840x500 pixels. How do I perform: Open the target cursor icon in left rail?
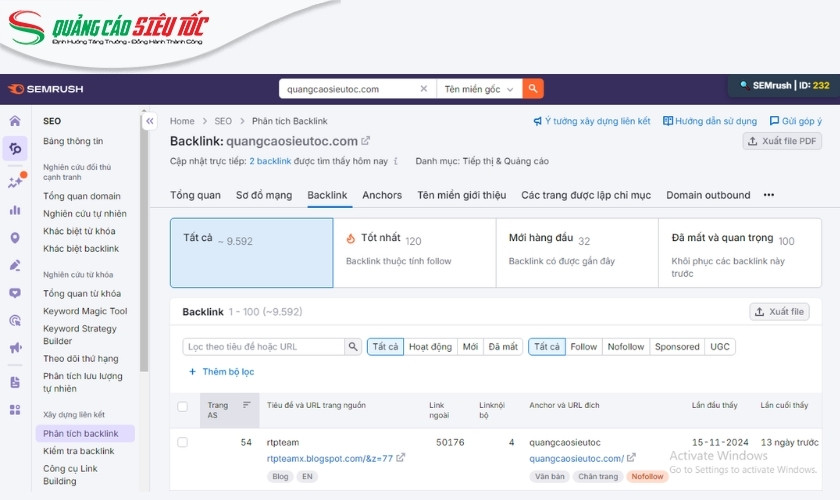click(x=15, y=320)
